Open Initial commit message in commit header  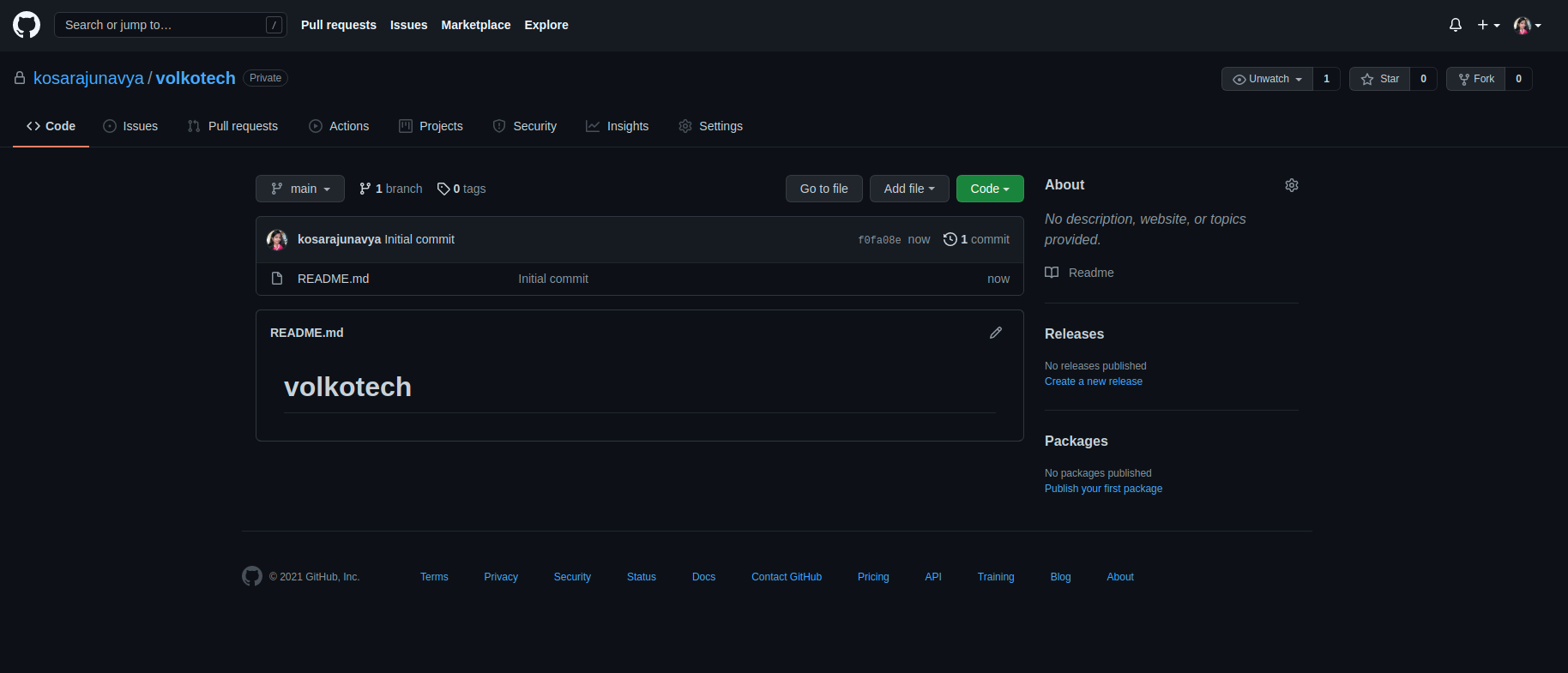coord(419,239)
